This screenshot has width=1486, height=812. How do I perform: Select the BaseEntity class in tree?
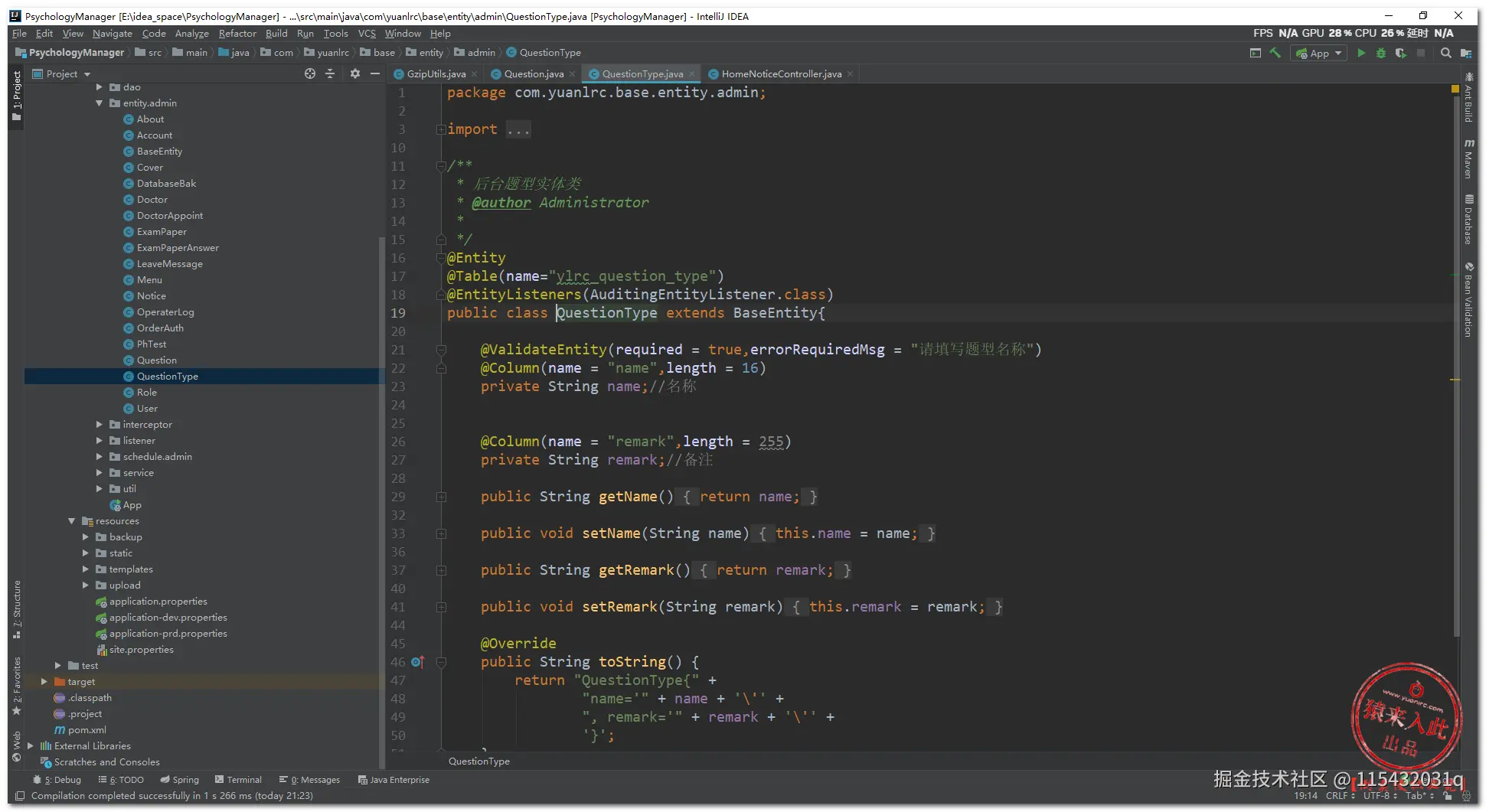[x=159, y=152]
